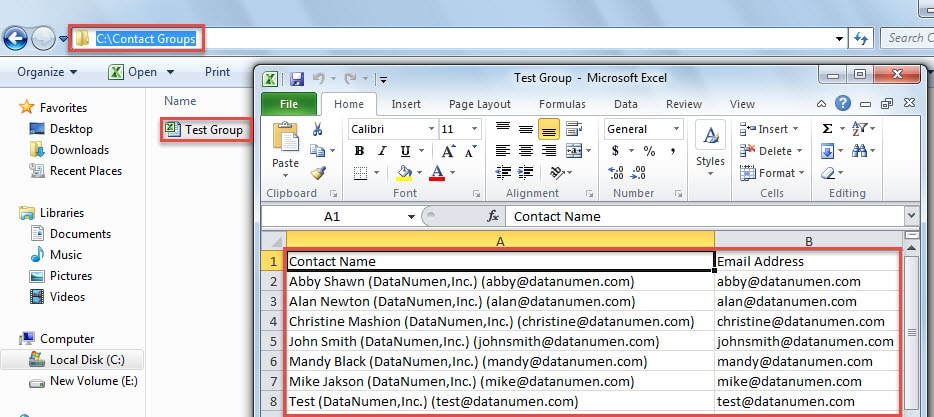This screenshot has height=417, width=934.
Task: Expand the formula bar chevron
Action: click(x=911, y=216)
